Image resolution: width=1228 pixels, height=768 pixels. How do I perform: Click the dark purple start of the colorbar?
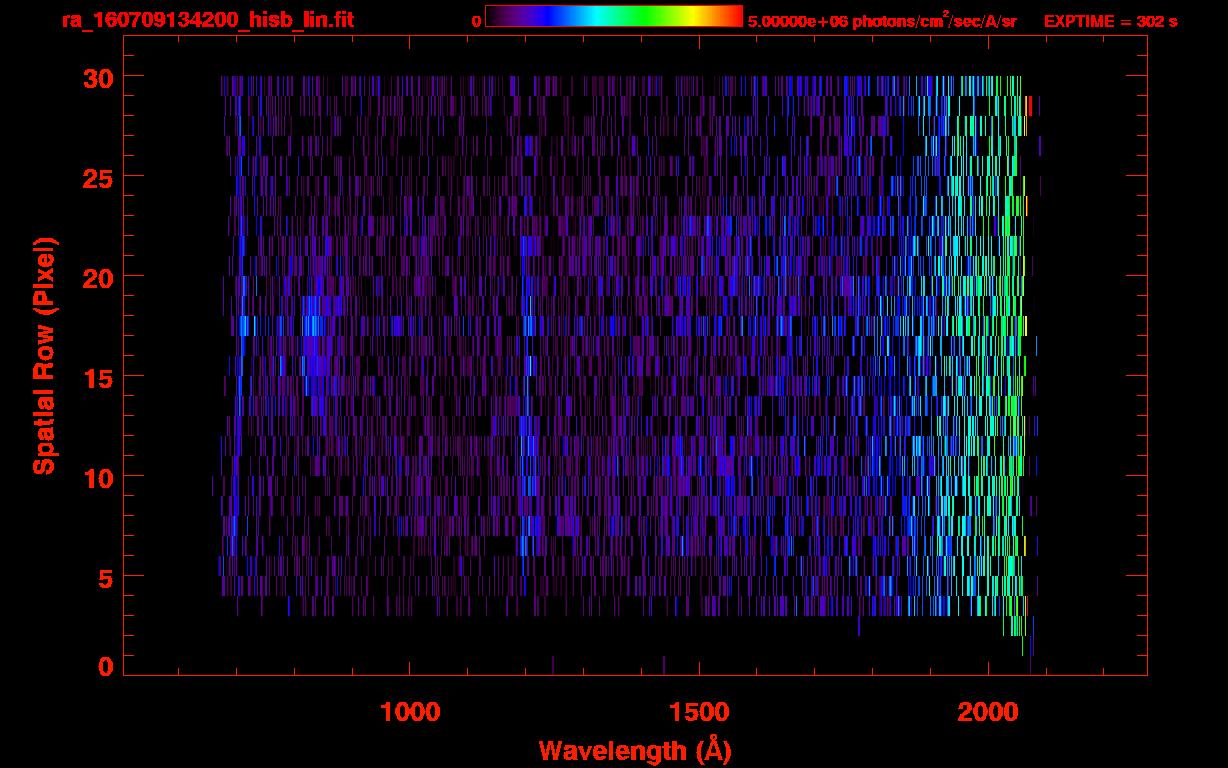coord(495,16)
